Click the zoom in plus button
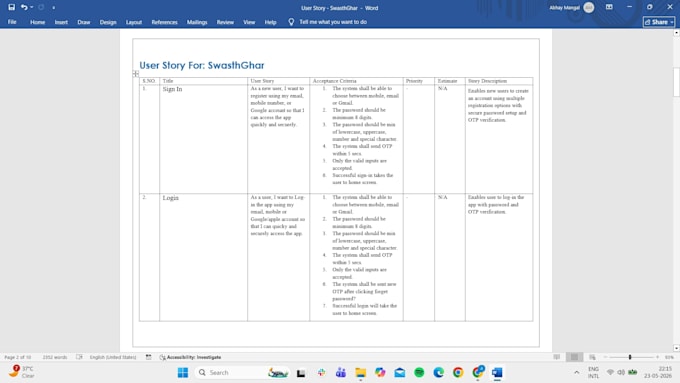This screenshot has height=383, width=680. 657,357
